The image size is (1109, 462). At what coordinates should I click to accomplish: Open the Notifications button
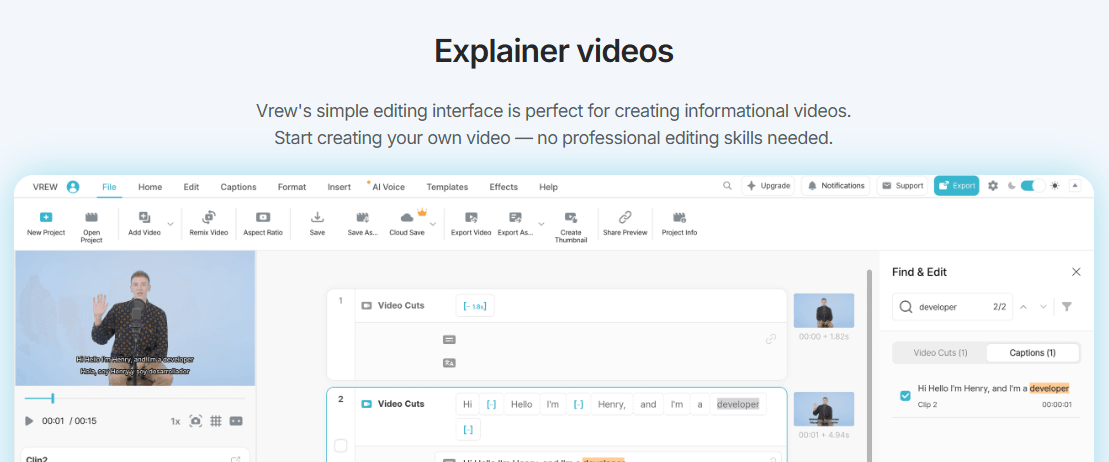835,185
